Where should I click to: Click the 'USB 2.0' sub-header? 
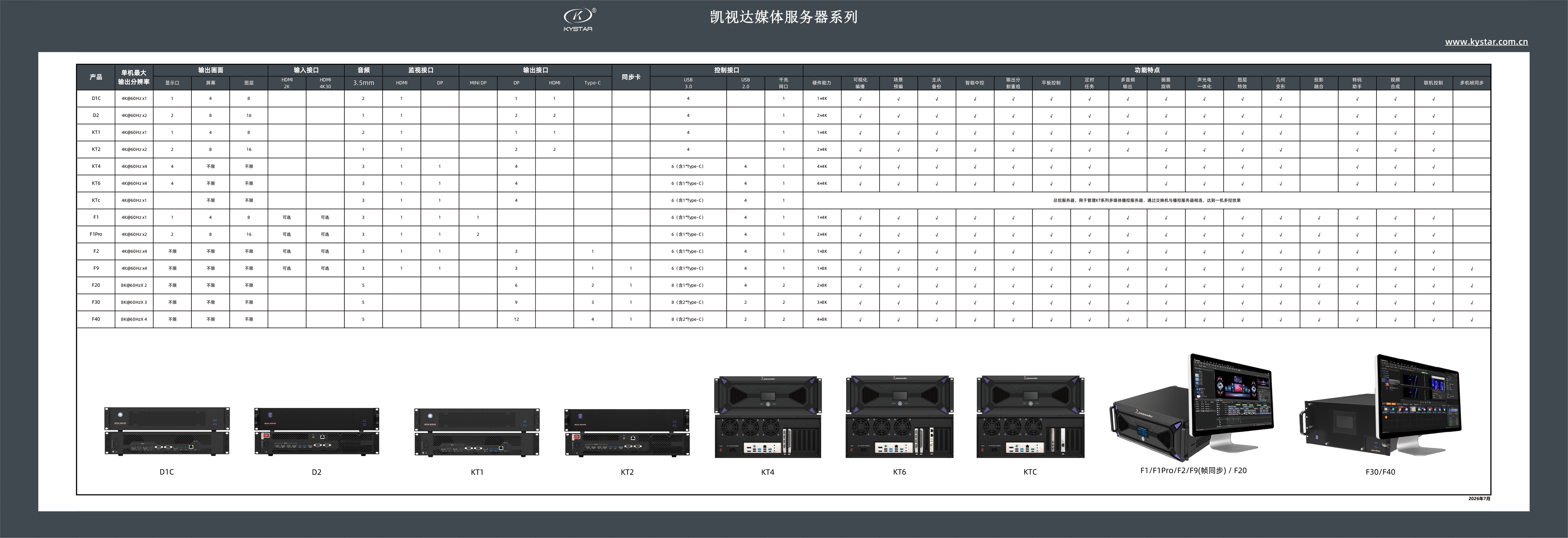click(746, 83)
